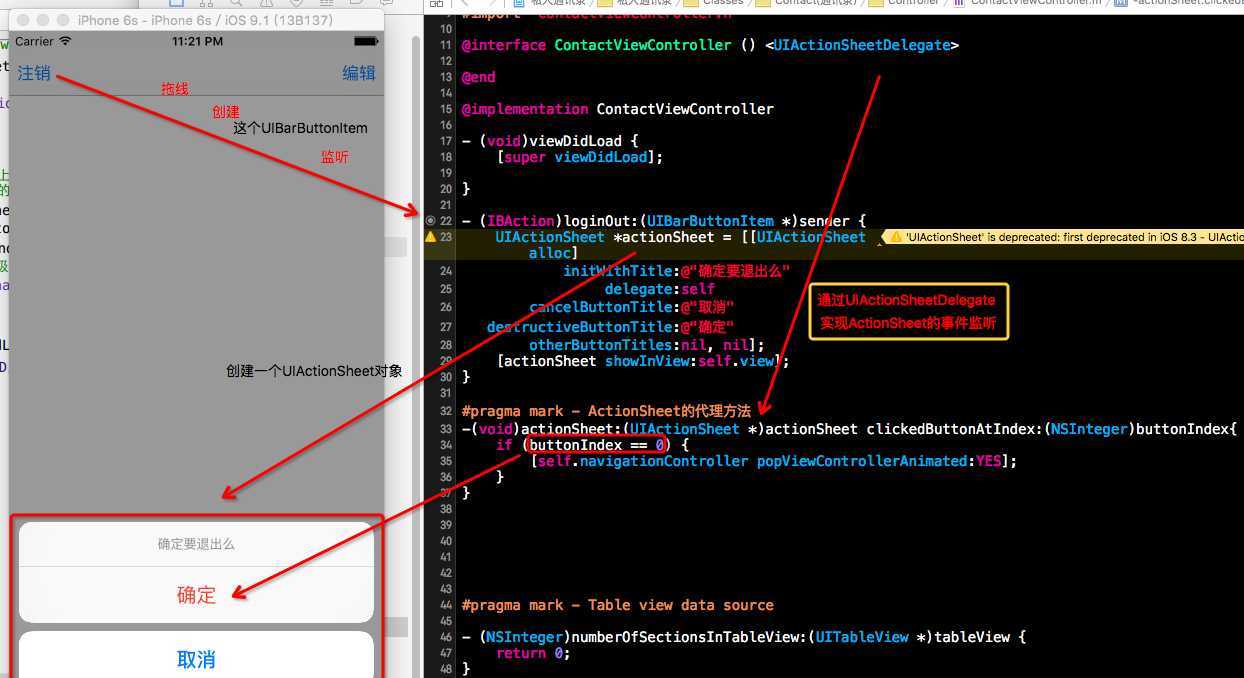This screenshot has height=678, width=1244.
Task: Click the IBAction connection circle at line 22
Action: pyautogui.click(x=431, y=220)
